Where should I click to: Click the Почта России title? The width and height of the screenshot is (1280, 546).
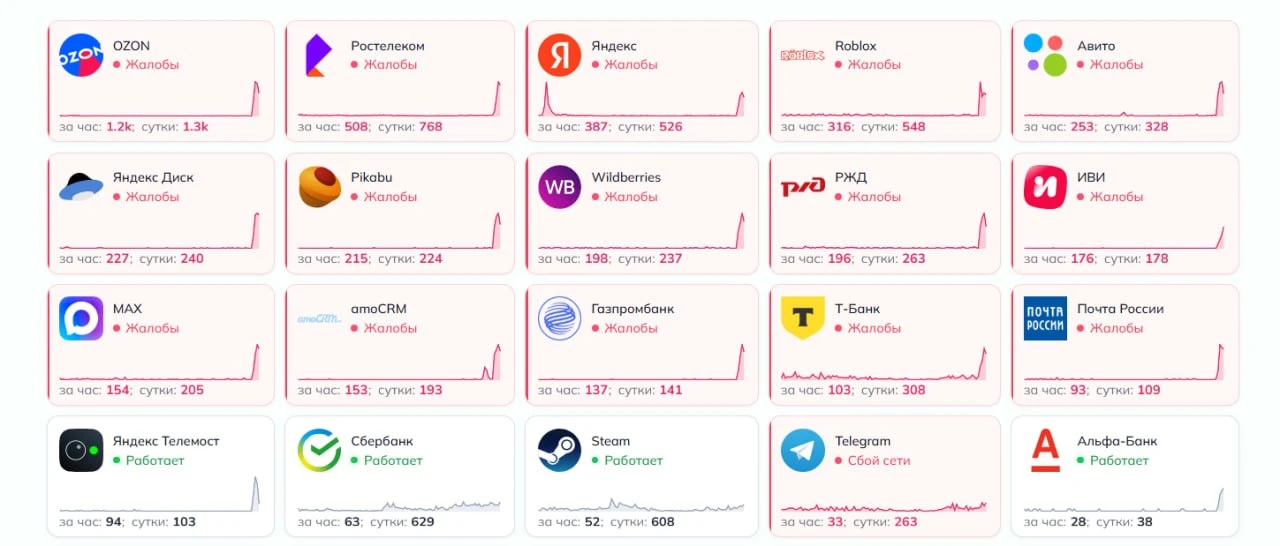[1120, 309]
